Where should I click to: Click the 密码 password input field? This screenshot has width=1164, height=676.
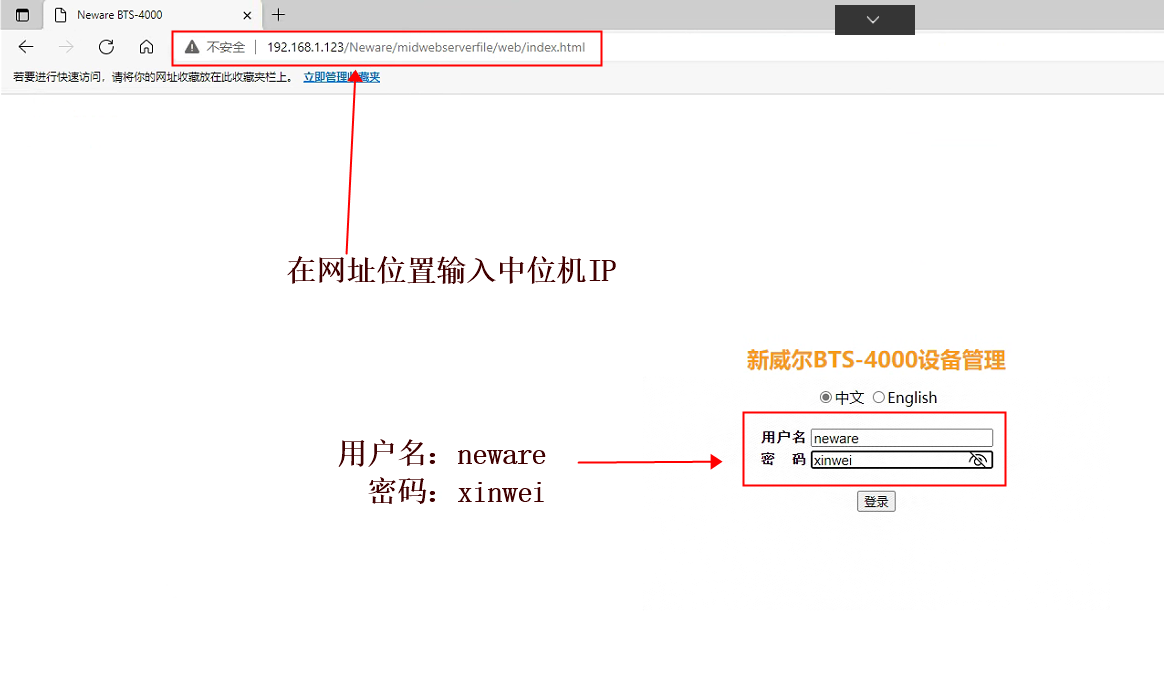(x=901, y=460)
